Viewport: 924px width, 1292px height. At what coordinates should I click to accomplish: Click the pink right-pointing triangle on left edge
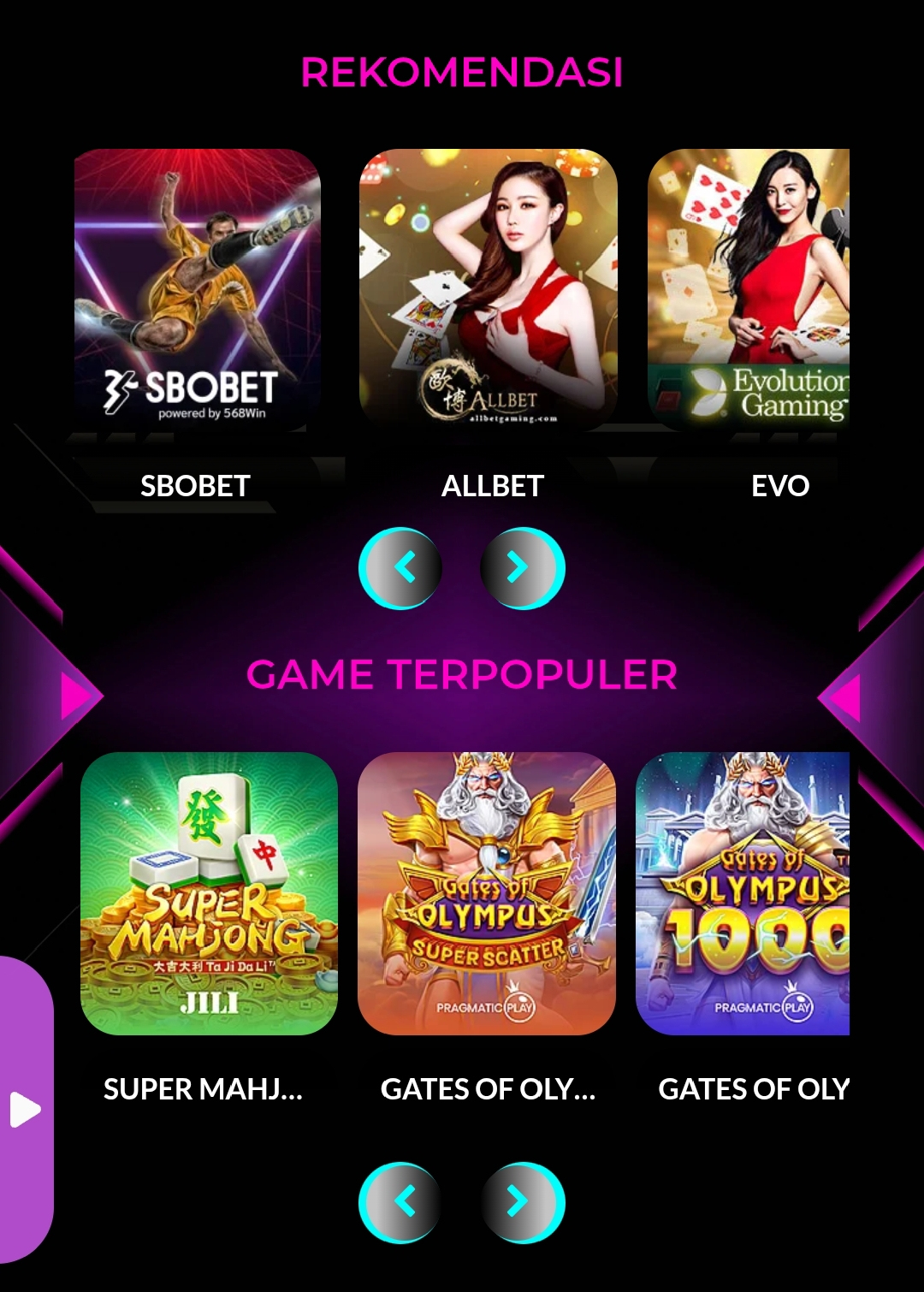[x=80, y=696]
